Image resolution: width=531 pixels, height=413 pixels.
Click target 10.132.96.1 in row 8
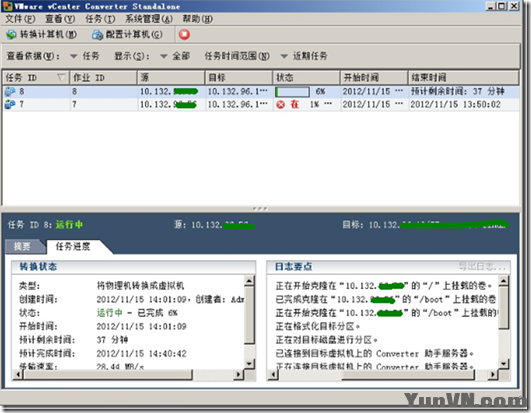click(237, 91)
